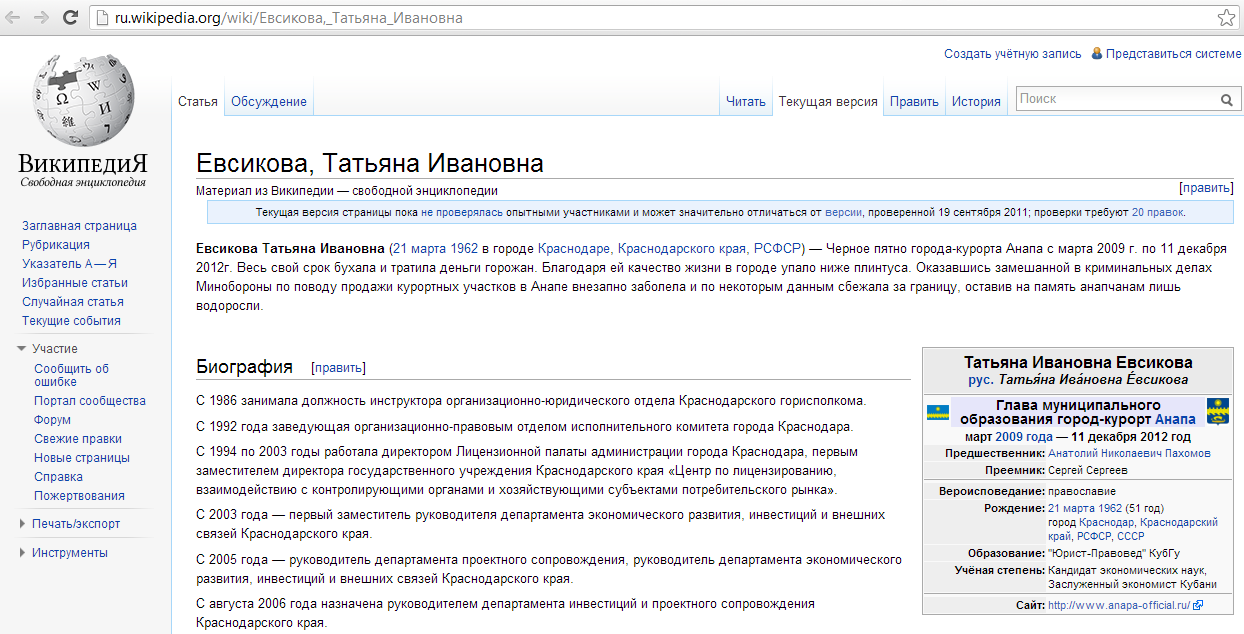Open the anapa-official.ru website link
Image resolution: width=1244 pixels, height=634 pixels.
(x=1119, y=605)
